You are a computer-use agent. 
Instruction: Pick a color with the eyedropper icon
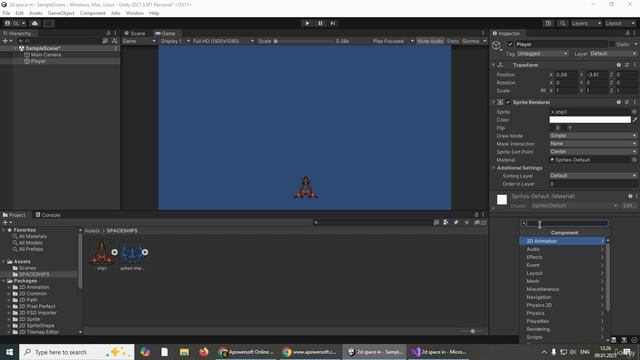click(635, 120)
